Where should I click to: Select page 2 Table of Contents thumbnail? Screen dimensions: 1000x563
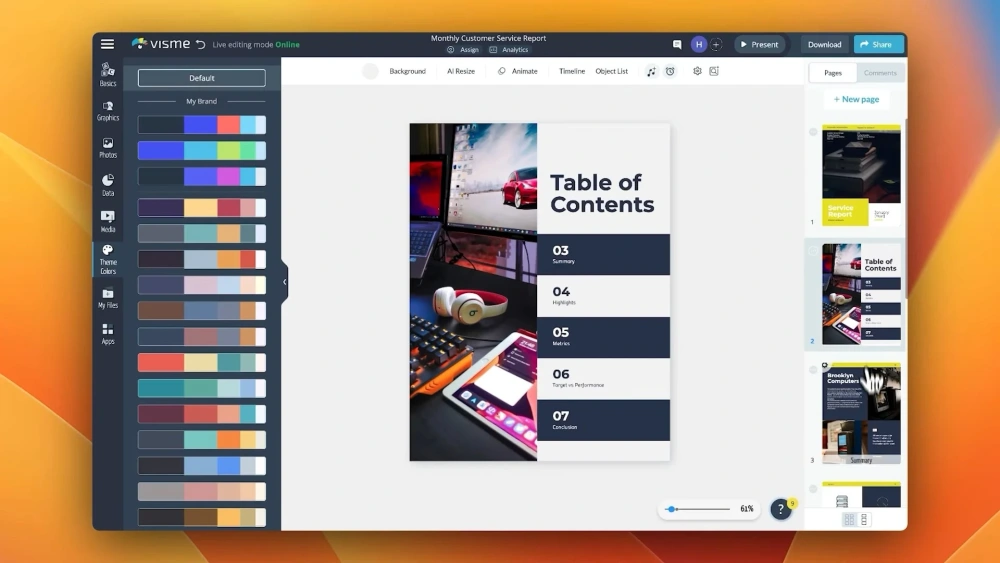coord(861,294)
